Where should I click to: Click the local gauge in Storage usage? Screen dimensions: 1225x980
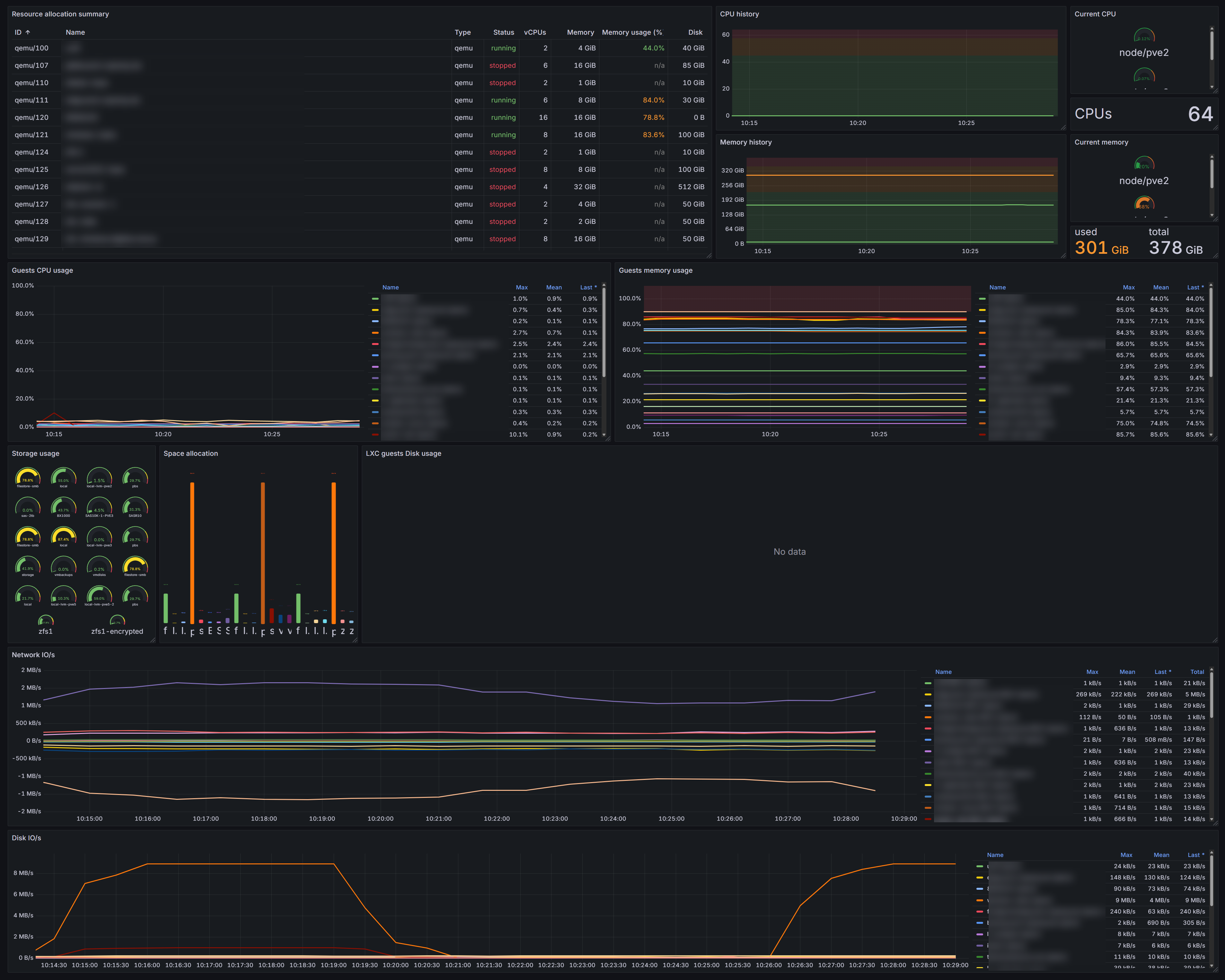(63, 477)
